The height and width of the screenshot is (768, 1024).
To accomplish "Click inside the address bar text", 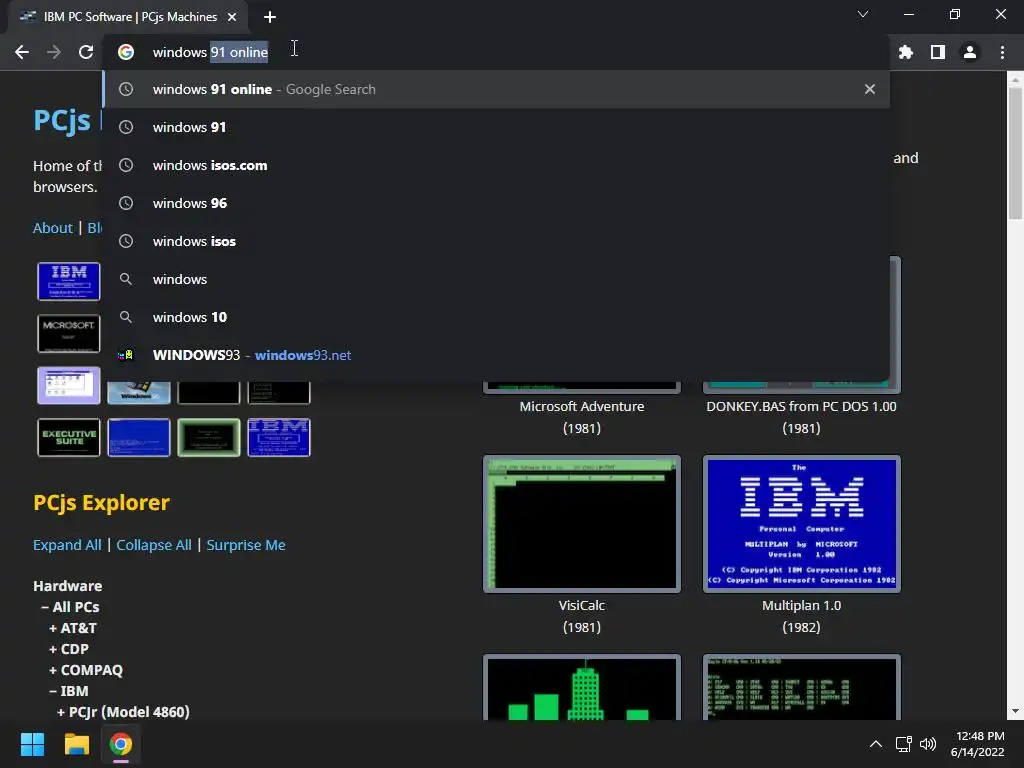I will 210,52.
